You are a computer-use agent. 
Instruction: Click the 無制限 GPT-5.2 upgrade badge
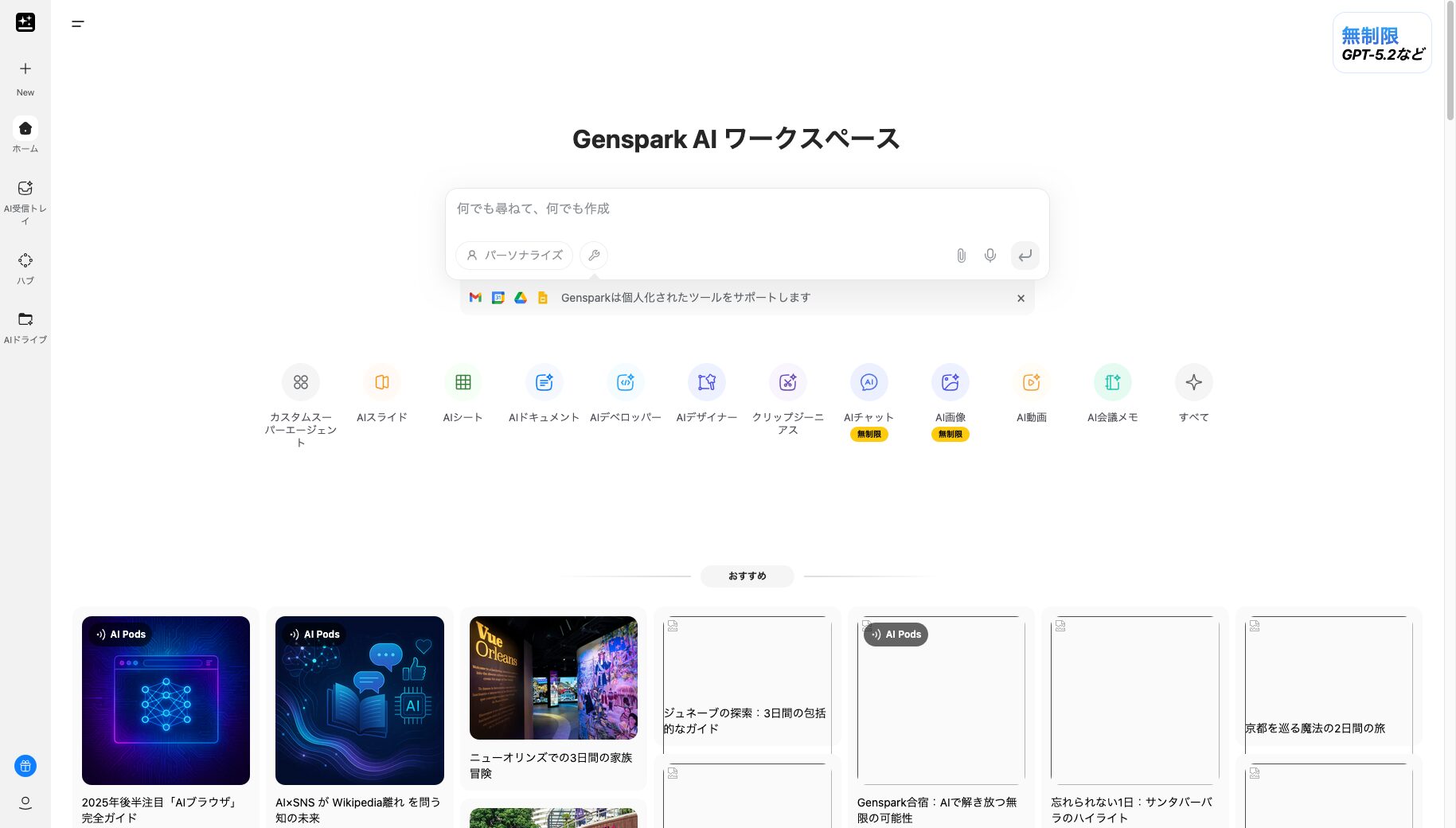coord(1382,42)
